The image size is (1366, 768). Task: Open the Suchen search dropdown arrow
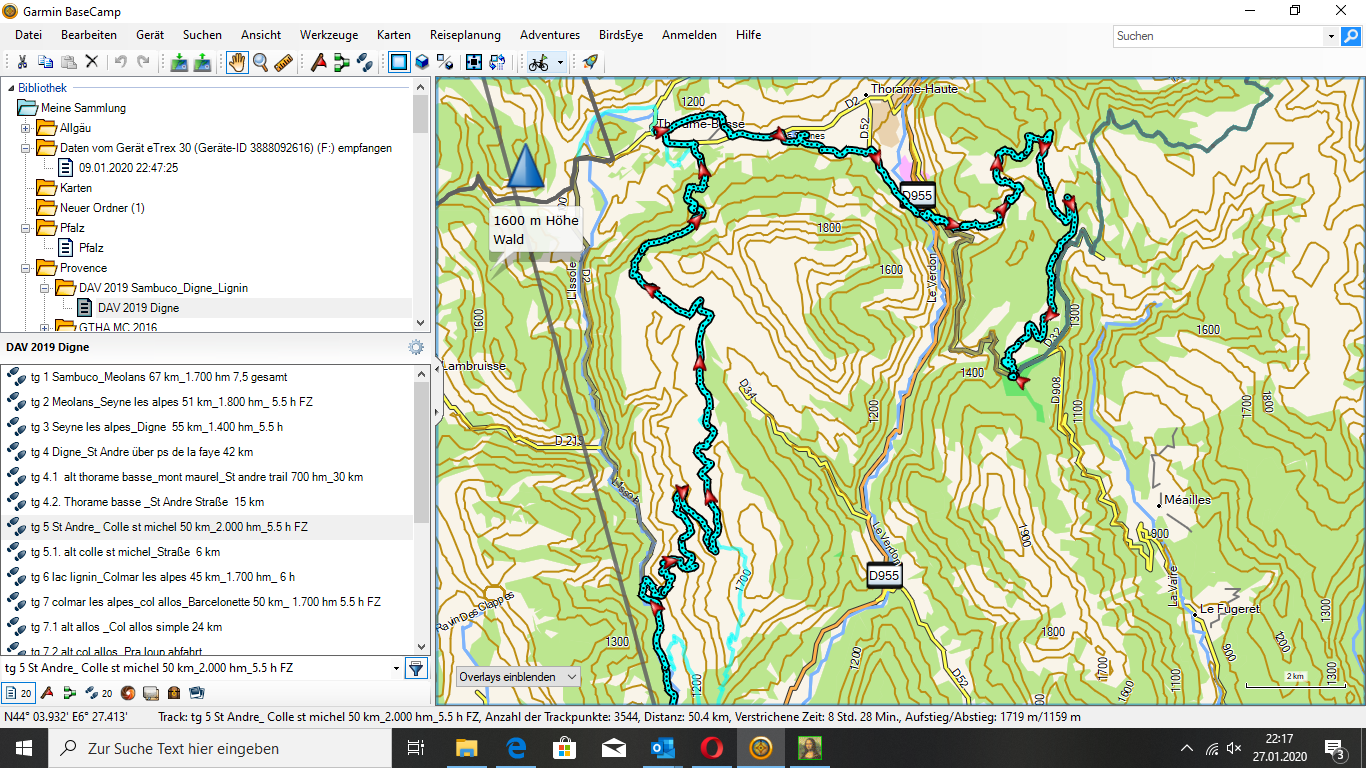coord(1331,36)
